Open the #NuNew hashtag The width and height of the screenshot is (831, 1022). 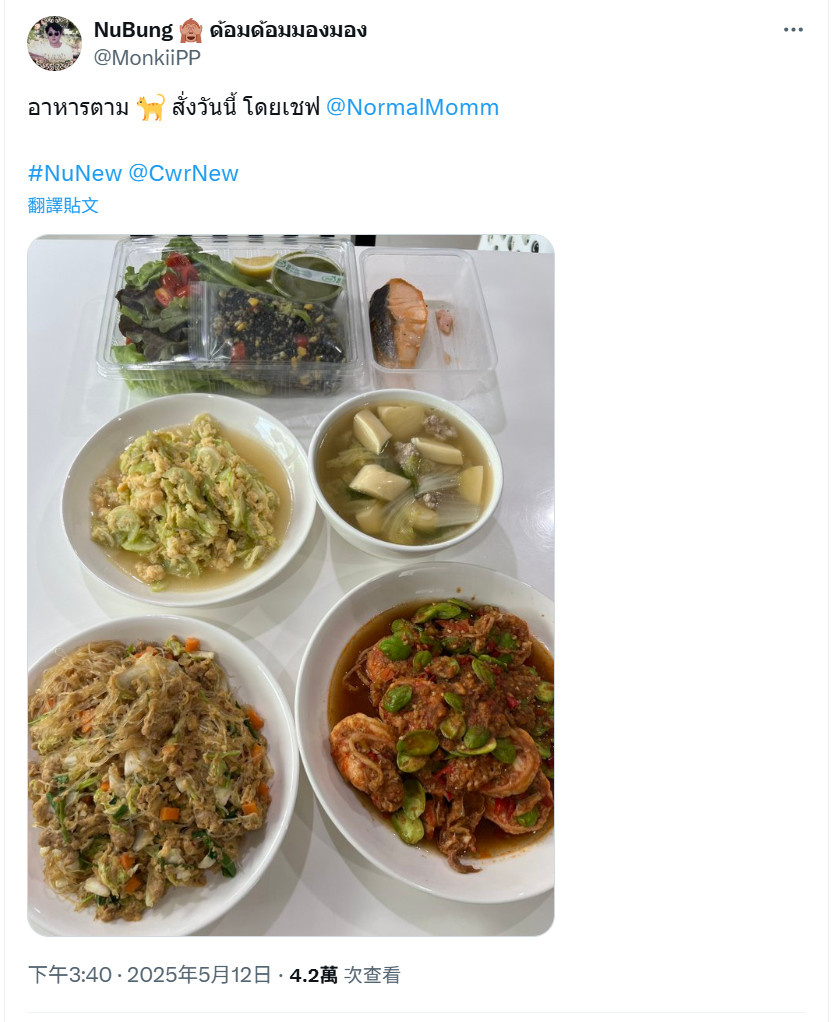pyautogui.click(x=74, y=173)
